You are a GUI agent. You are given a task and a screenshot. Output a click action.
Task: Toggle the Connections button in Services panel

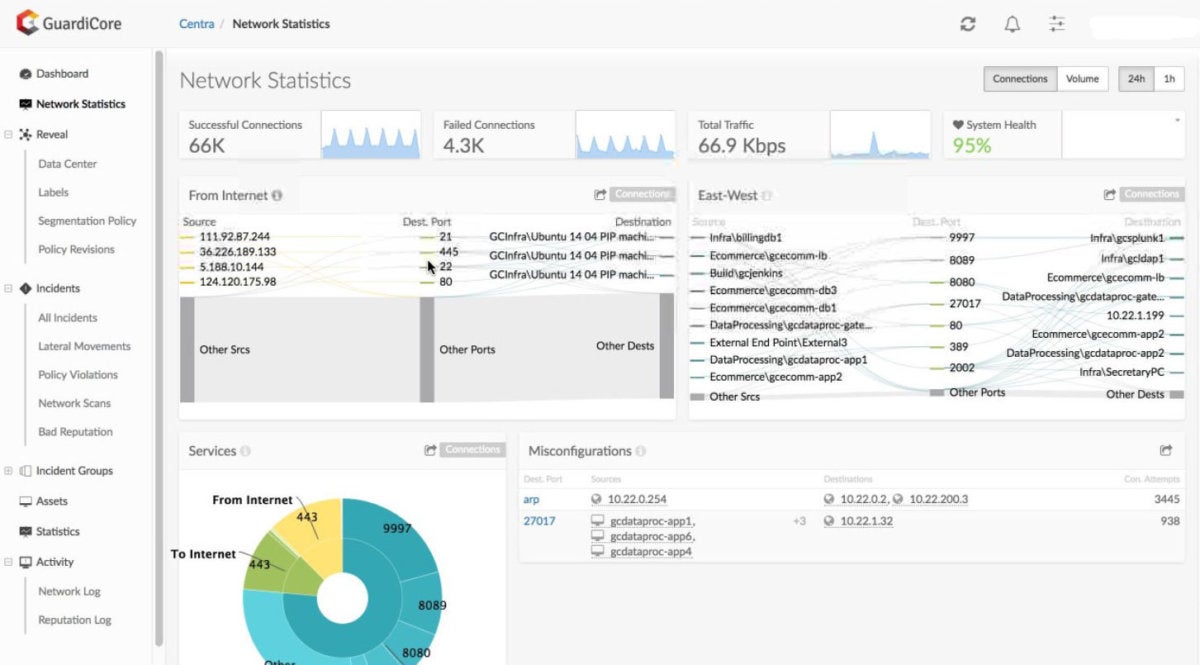tap(471, 451)
